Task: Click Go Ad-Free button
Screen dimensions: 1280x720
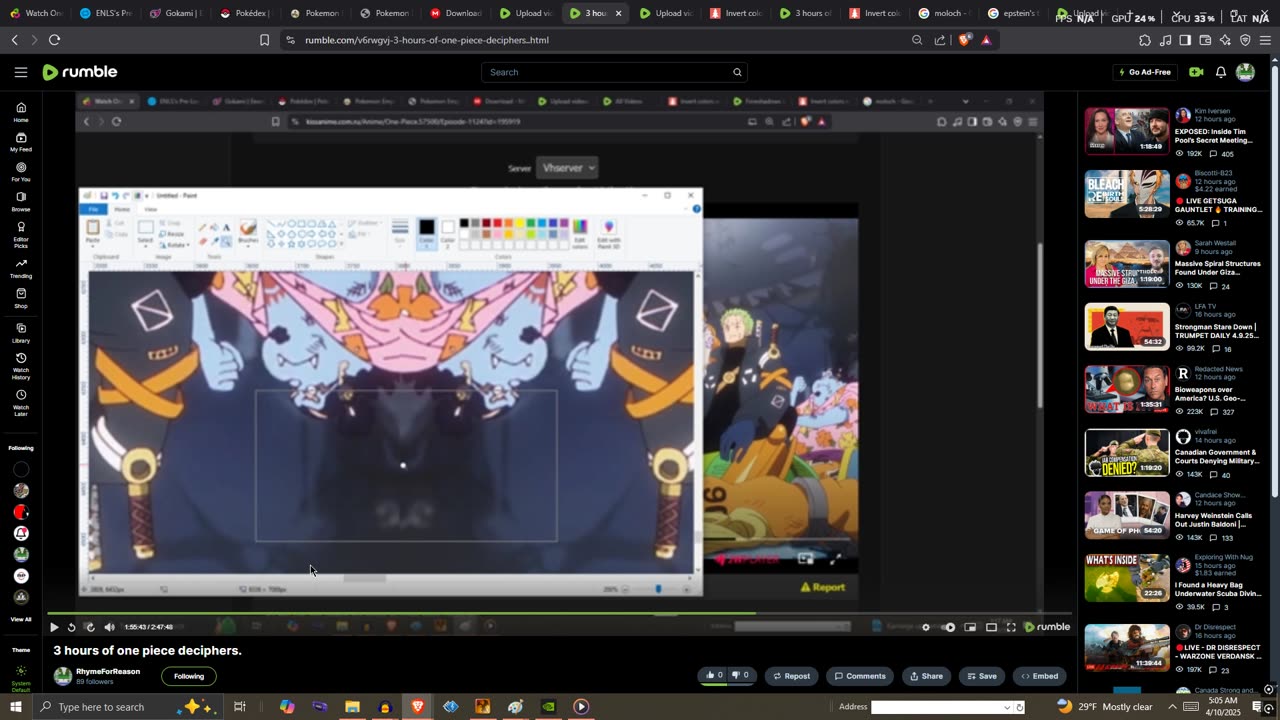Action: click(x=1144, y=72)
